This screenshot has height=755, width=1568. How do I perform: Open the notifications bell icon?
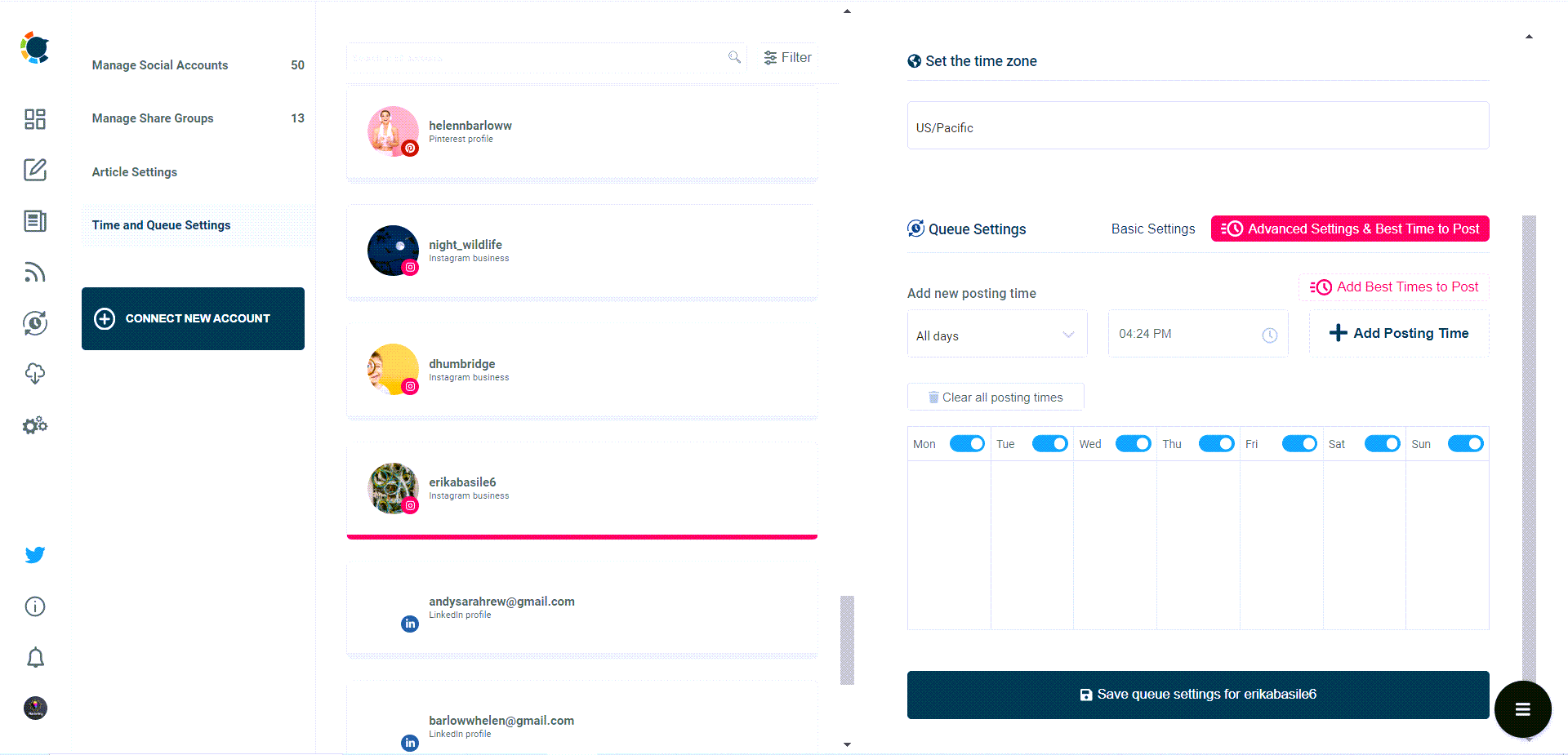(35, 658)
